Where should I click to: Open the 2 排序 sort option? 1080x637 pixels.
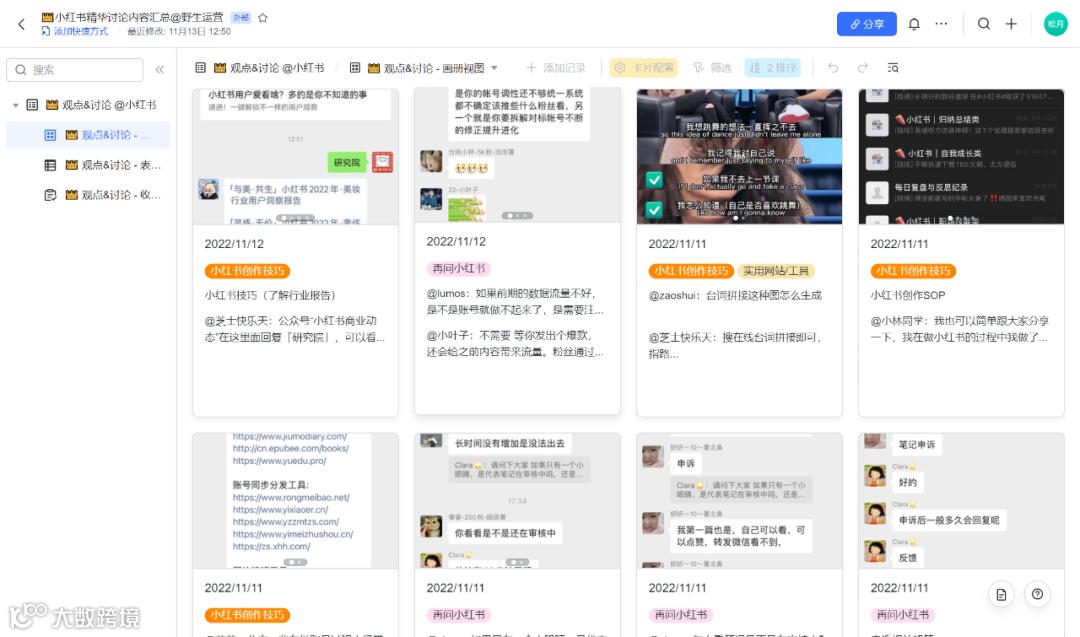click(x=773, y=67)
